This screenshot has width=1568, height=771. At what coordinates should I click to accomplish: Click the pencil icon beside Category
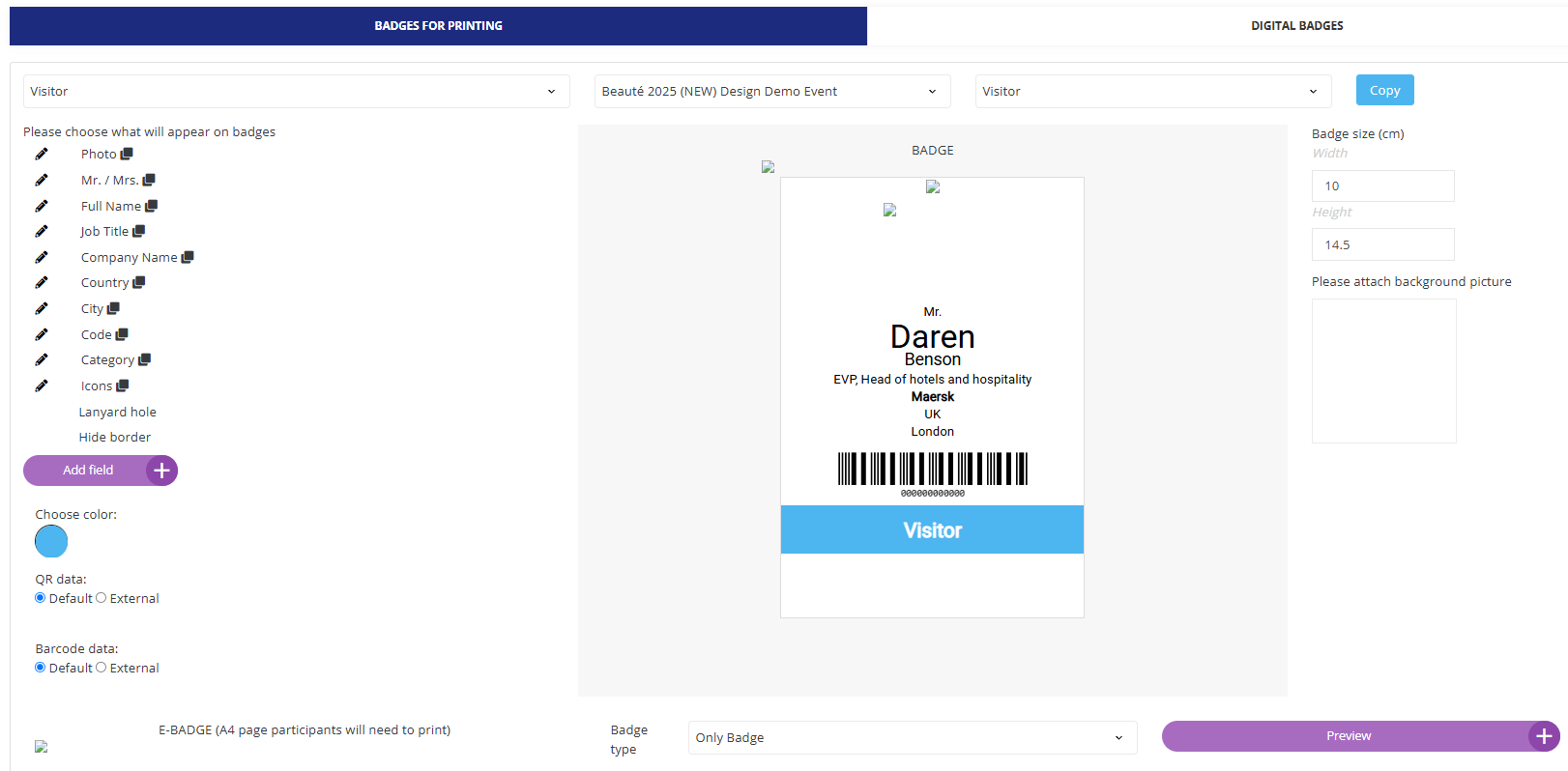click(x=42, y=360)
